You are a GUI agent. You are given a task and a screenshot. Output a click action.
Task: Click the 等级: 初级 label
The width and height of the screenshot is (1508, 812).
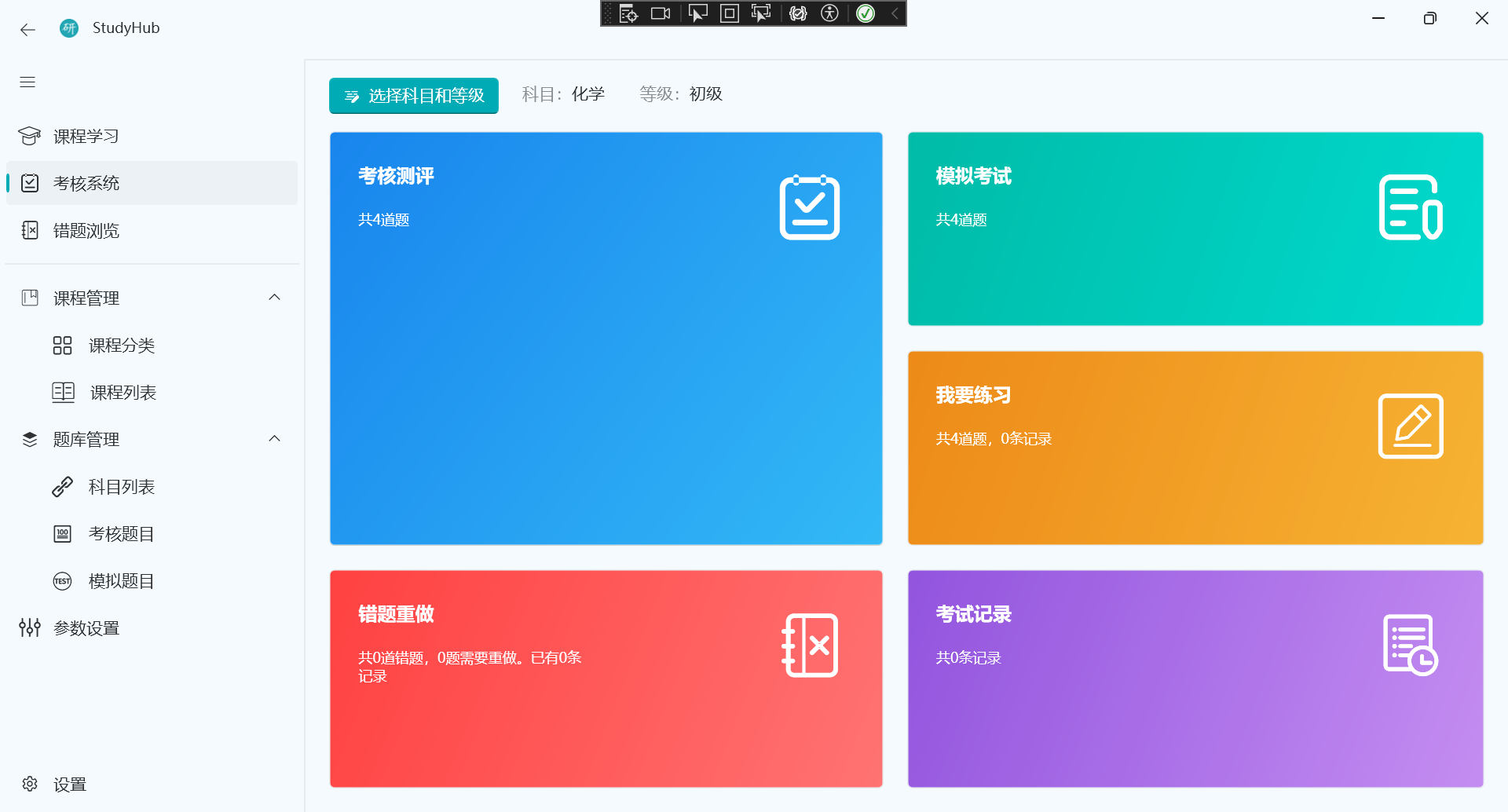(681, 94)
